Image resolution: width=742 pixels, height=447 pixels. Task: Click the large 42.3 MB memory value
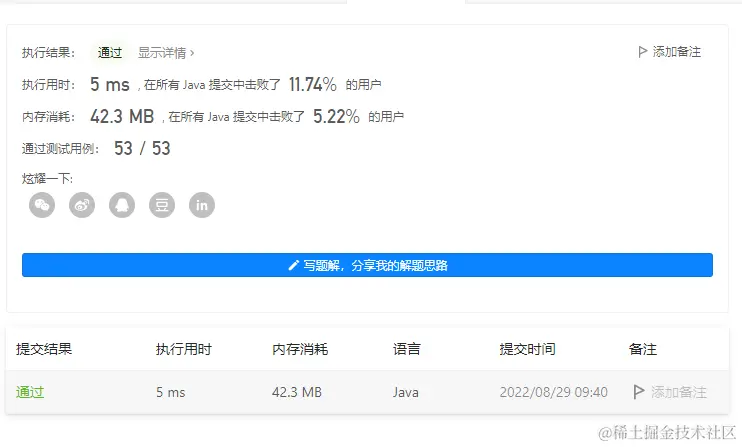click(122, 116)
